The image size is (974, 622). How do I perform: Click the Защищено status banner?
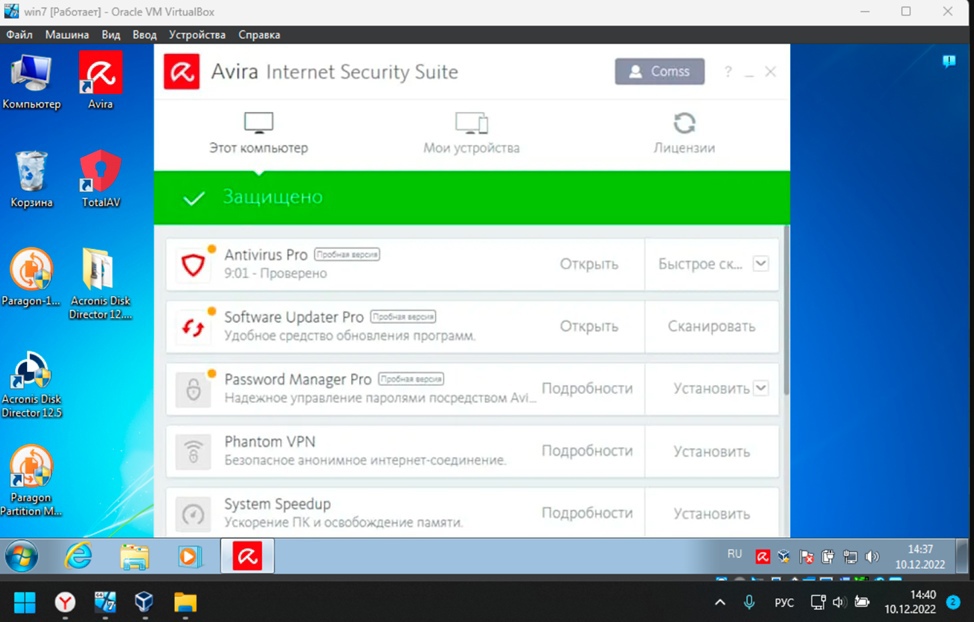[472, 198]
